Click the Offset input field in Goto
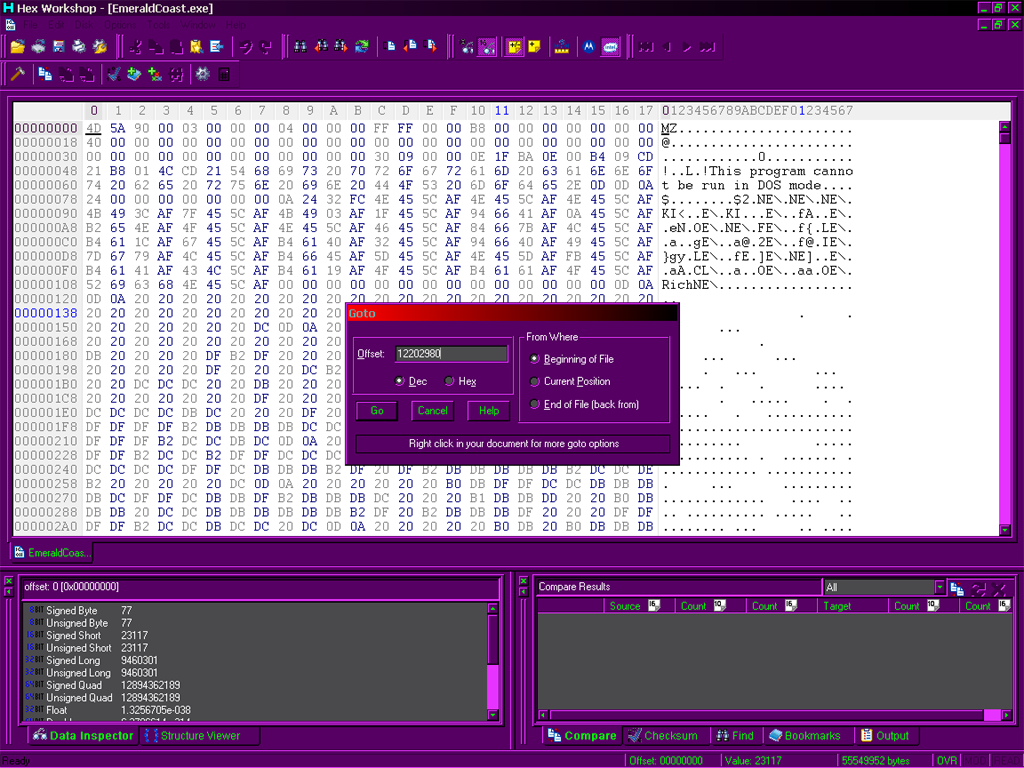Image resolution: width=1024 pixels, height=768 pixels. coord(451,353)
